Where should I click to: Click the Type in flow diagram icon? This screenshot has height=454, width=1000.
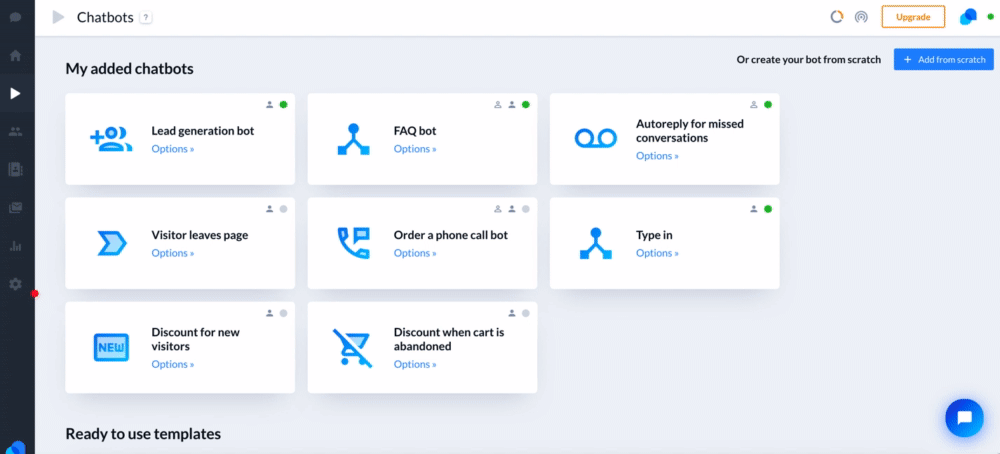pyautogui.click(x=596, y=243)
